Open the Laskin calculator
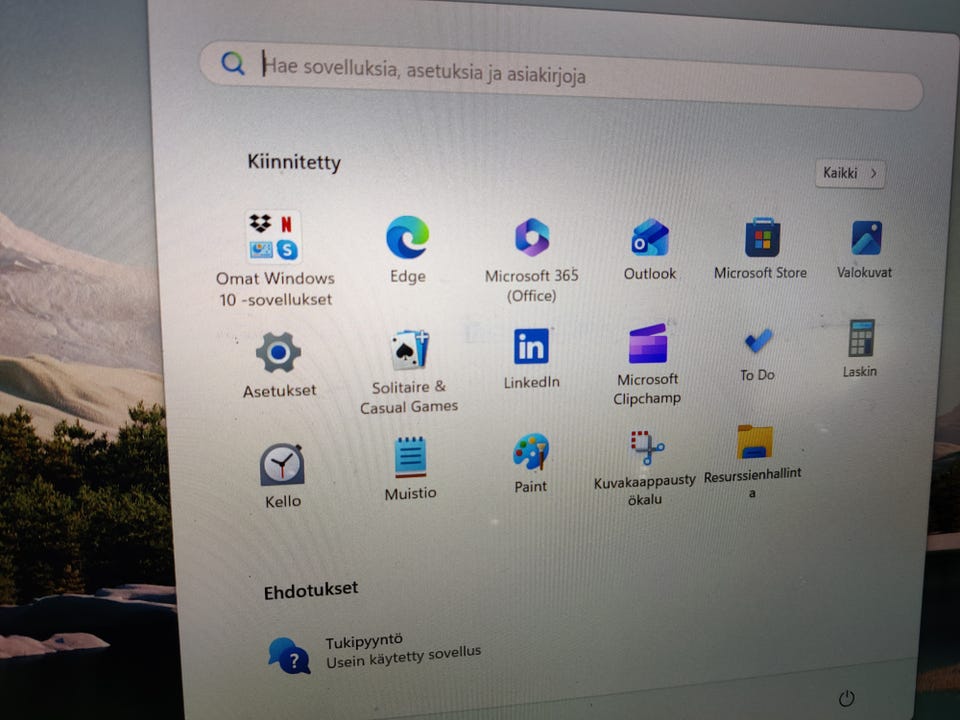The image size is (960, 720). (860, 348)
